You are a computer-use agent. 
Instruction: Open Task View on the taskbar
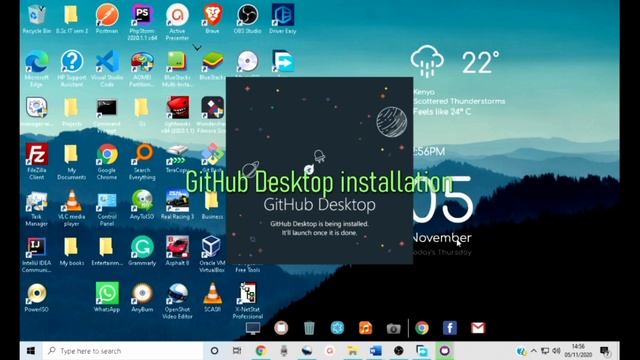click(237, 351)
